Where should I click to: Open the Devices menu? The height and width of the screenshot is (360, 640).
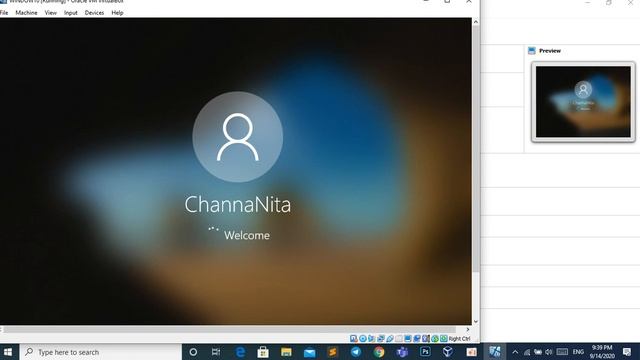coord(94,13)
